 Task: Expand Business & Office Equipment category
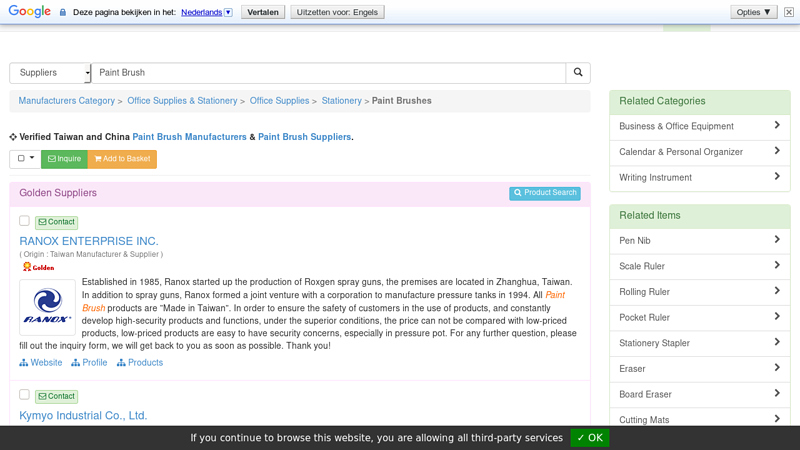tap(699, 127)
